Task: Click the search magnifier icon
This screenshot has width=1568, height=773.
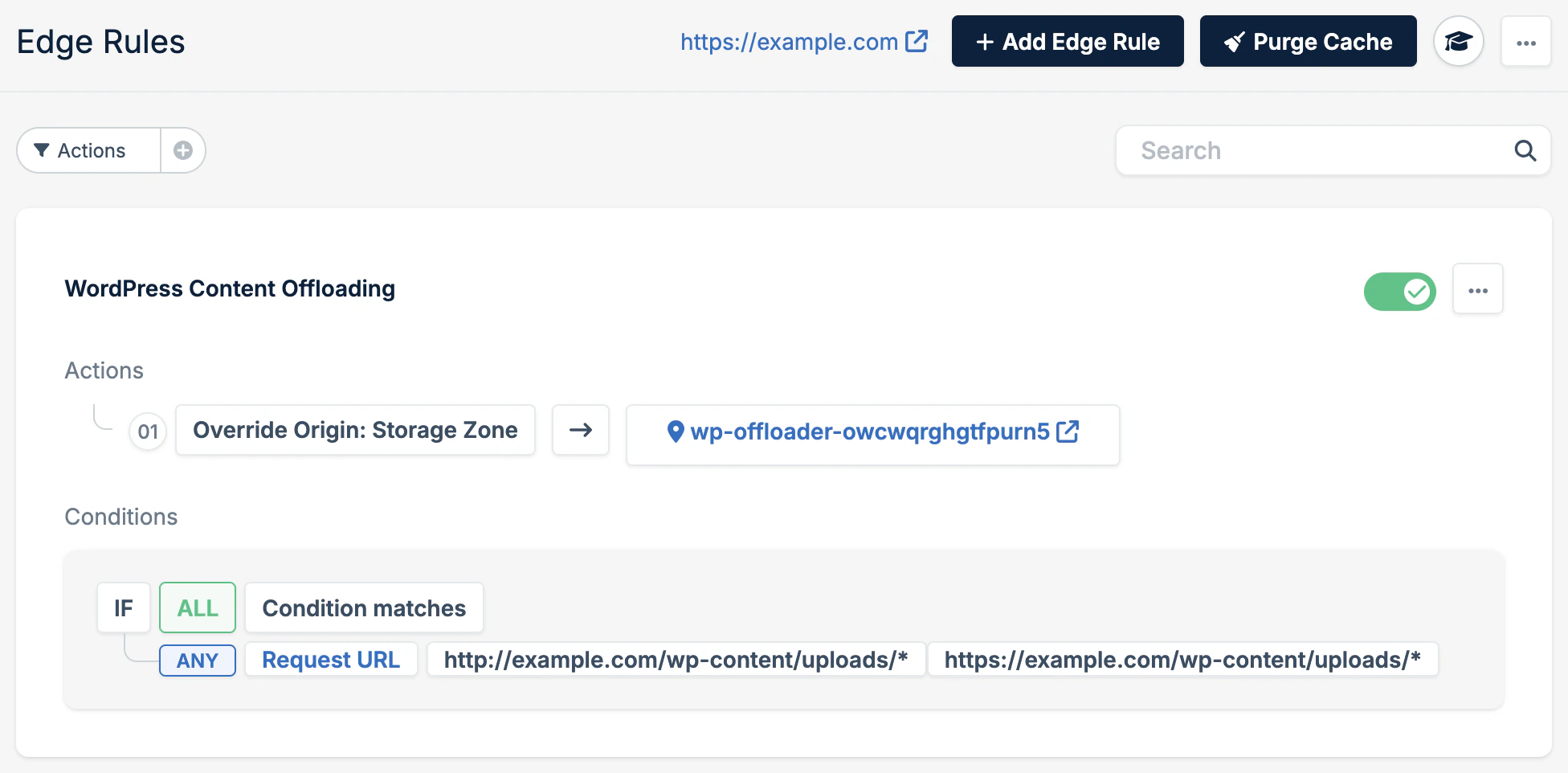Action: (x=1525, y=150)
